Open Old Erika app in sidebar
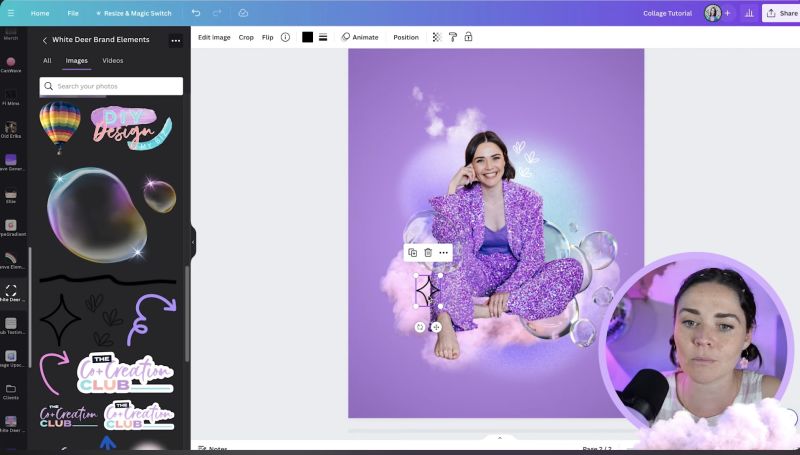 11,130
